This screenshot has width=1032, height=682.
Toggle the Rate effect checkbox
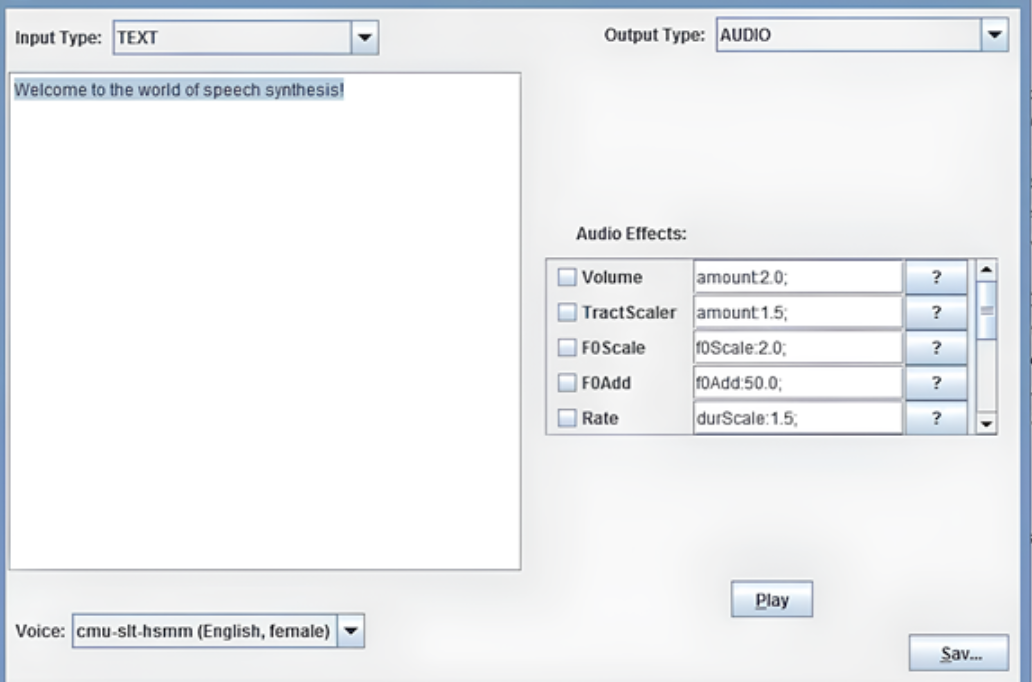(567, 418)
